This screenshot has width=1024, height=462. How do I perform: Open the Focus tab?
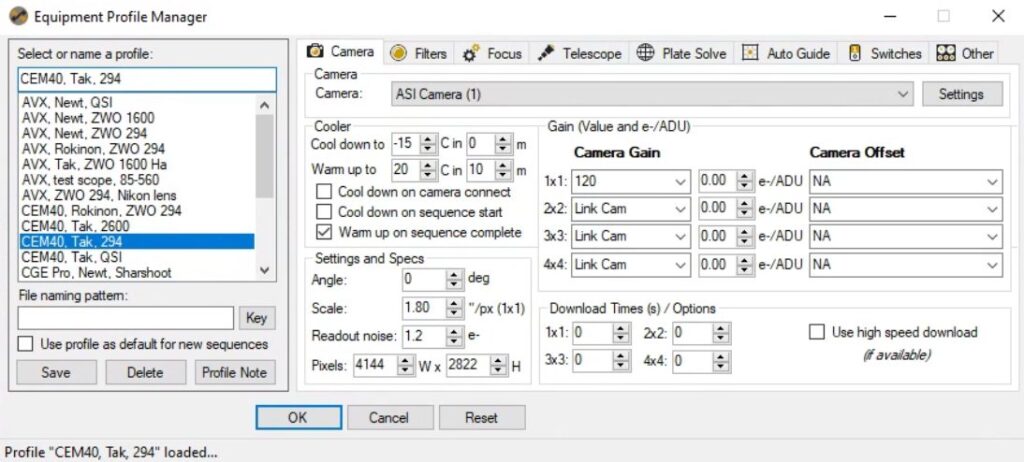pos(492,54)
